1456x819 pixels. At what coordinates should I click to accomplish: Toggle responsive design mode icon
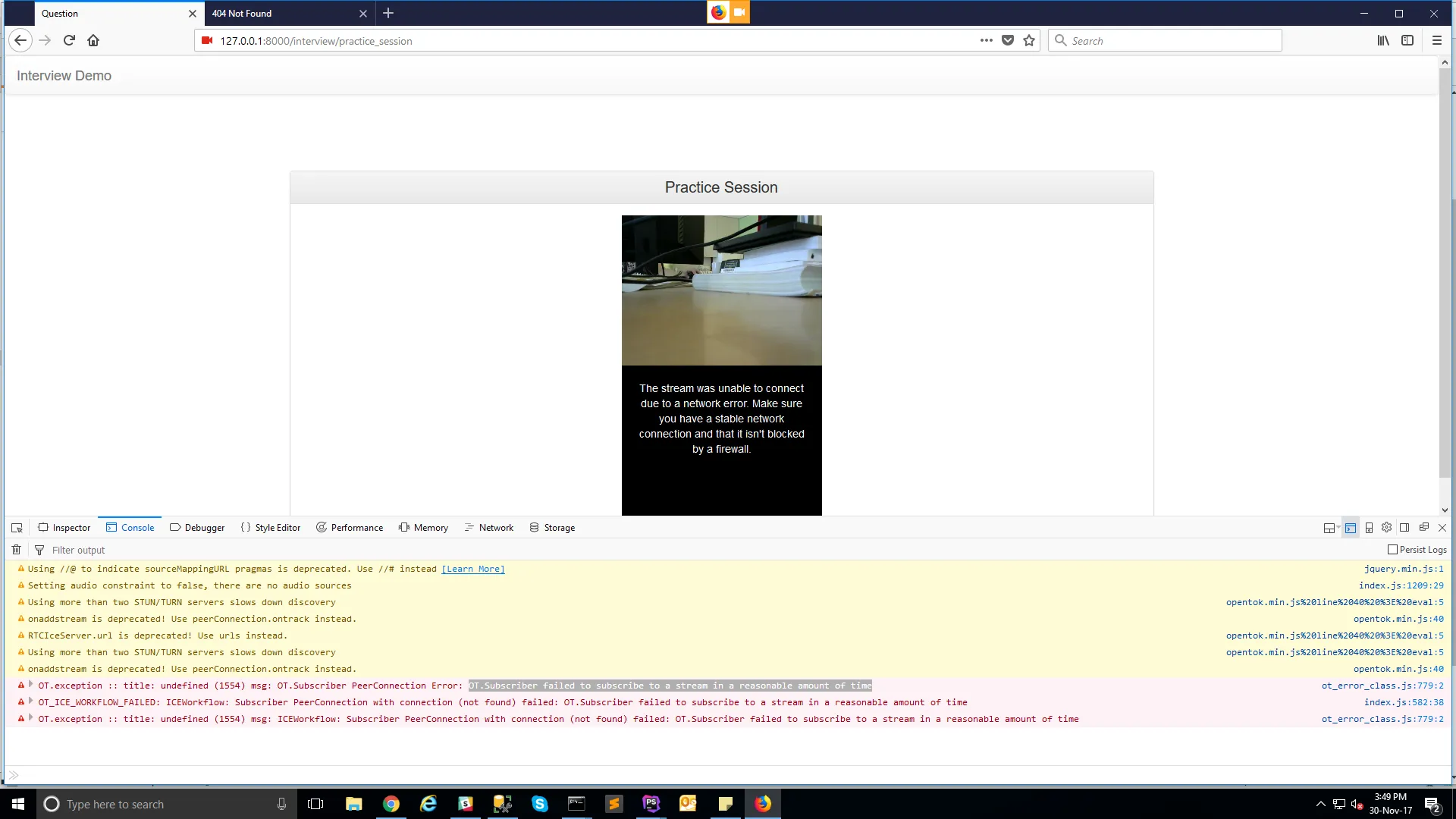pos(1369,528)
